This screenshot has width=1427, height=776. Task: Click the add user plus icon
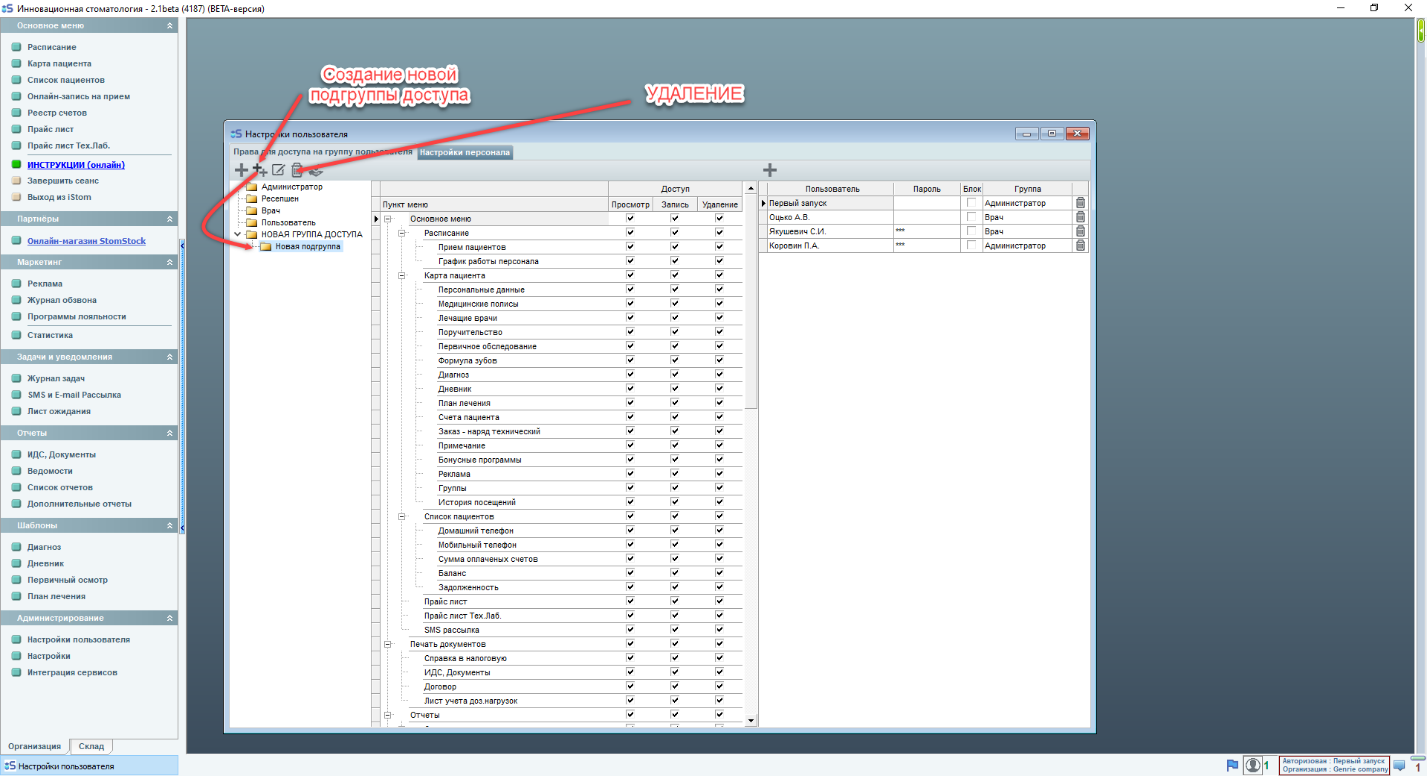pyautogui.click(x=770, y=170)
